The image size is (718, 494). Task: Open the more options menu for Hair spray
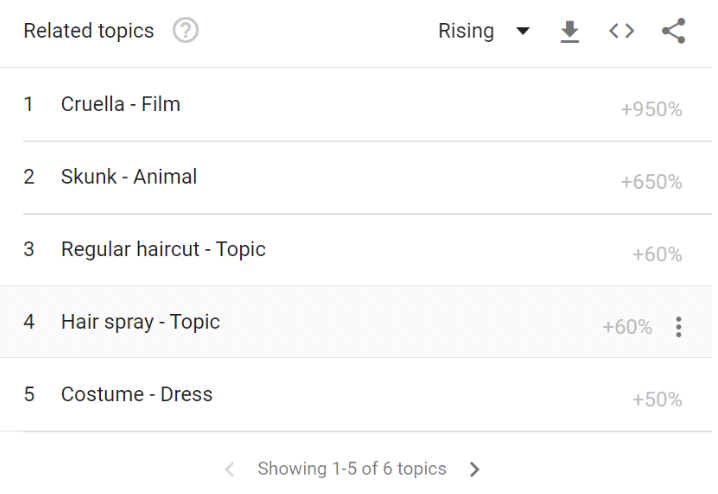point(679,327)
